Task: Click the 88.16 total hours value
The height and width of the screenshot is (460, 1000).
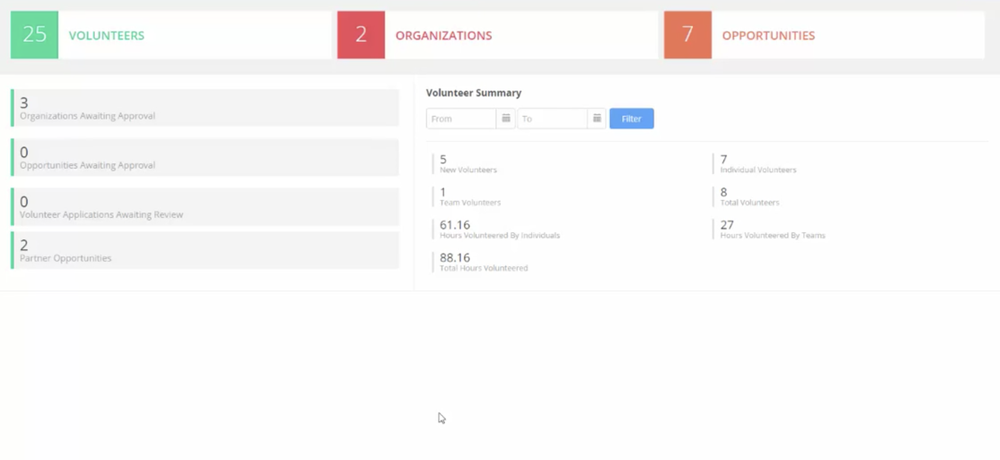Action: [x=455, y=258]
